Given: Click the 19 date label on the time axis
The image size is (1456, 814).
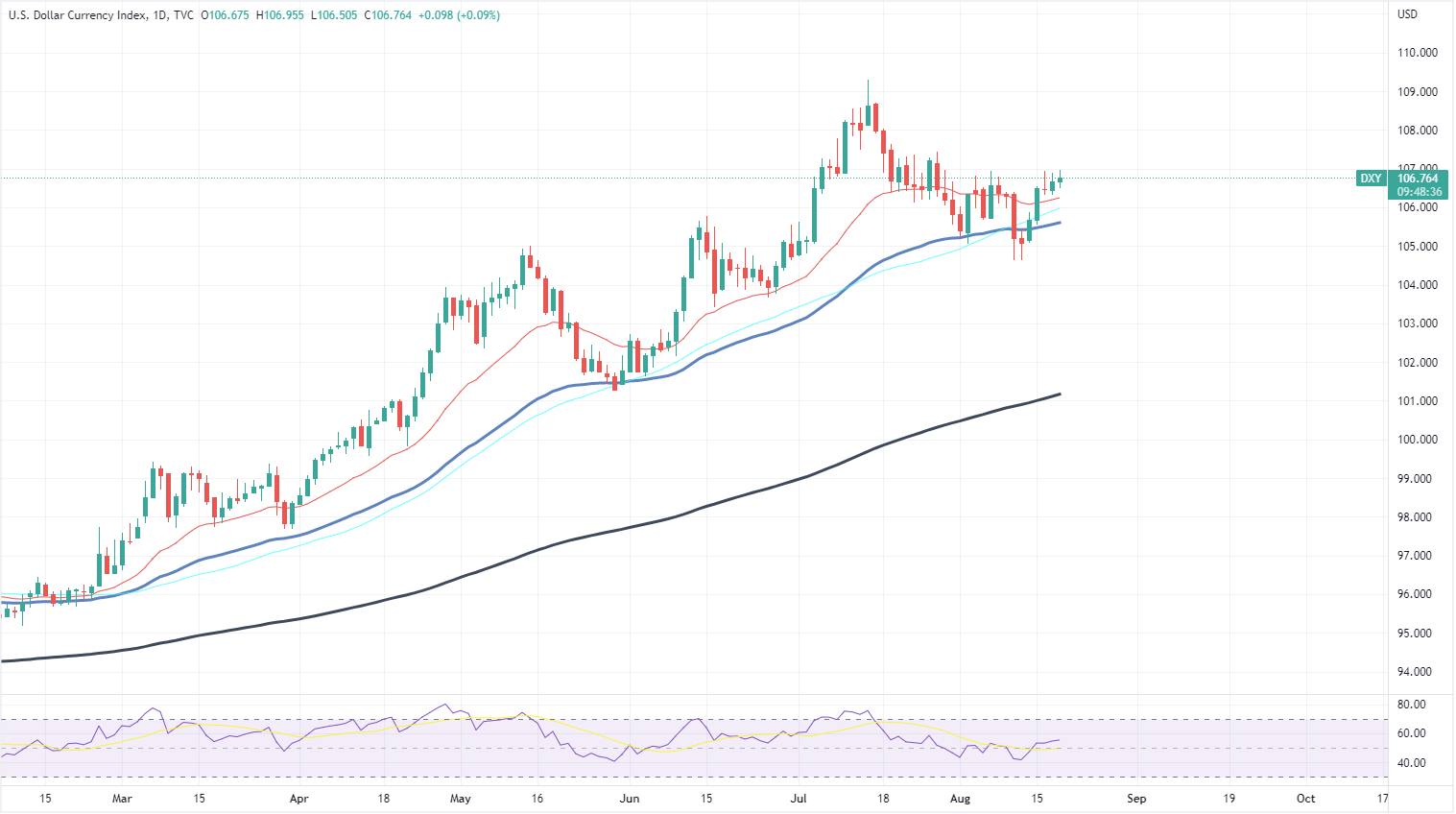Looking at the screenshot, I should click(1229, 799).
